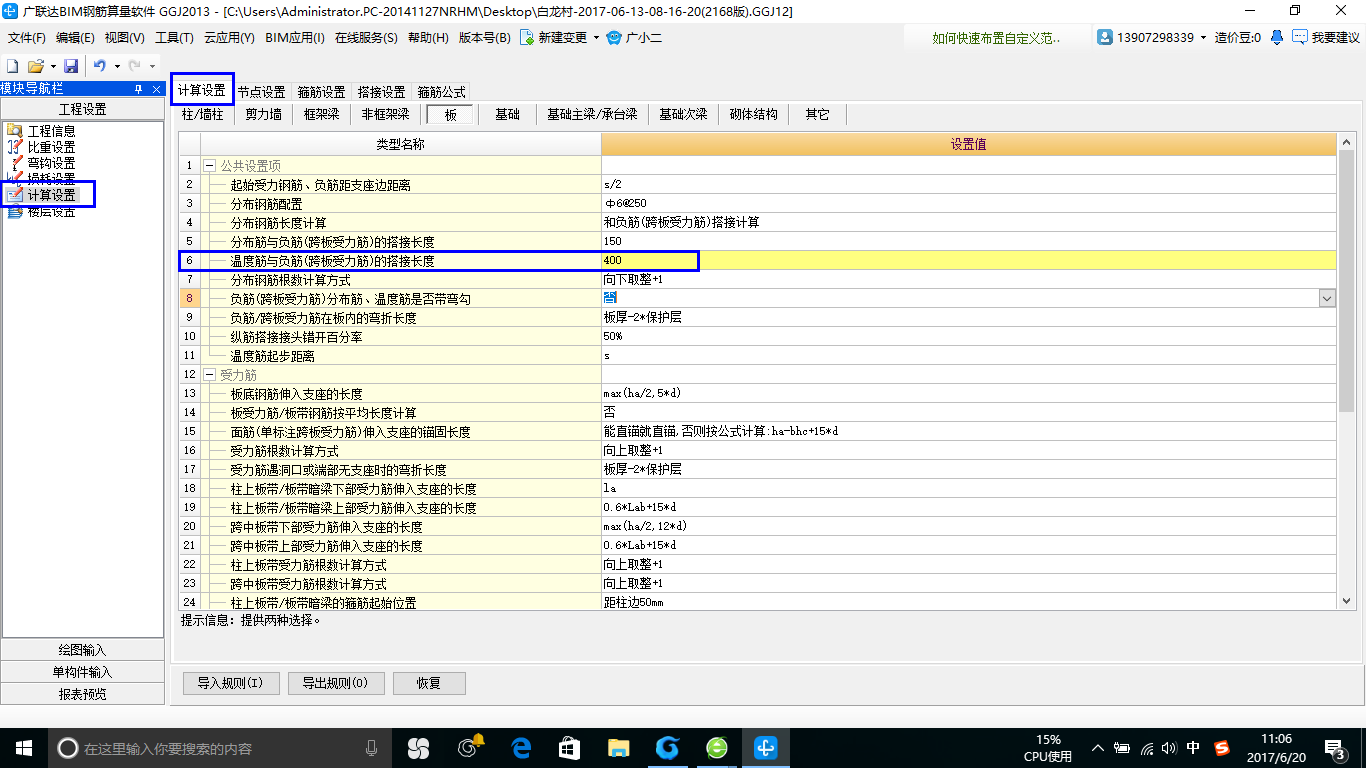Click the Edge browser taskbar icon
This screenshot has height=768, width=1366.
click(x=520, y=748)
